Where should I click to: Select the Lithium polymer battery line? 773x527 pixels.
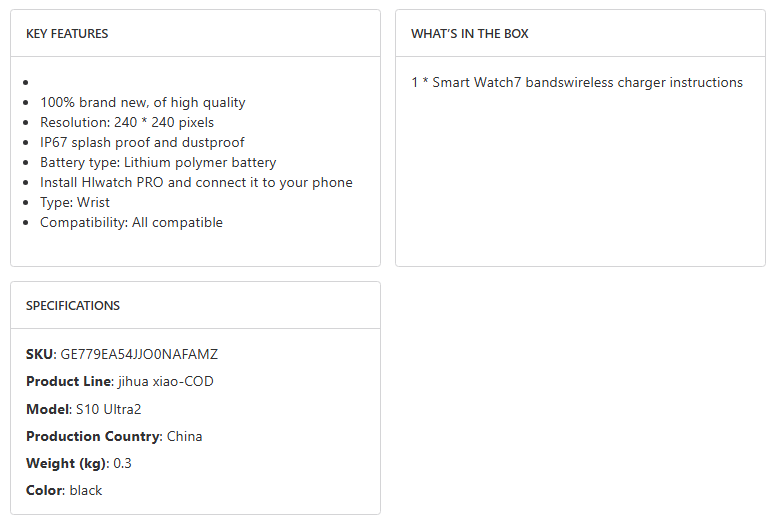[158, 162]
